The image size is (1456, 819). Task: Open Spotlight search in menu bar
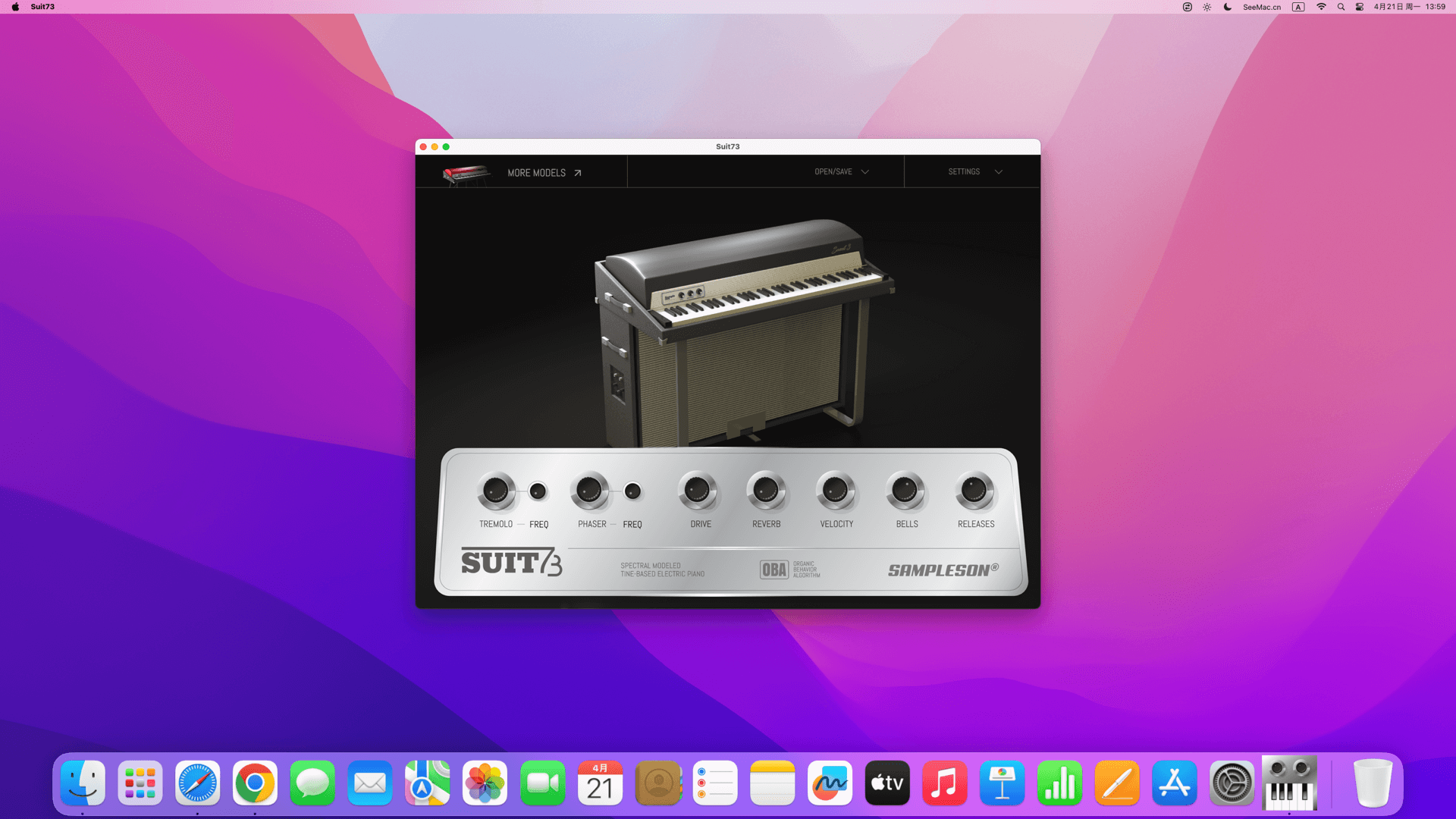(x=1341, y=7)
